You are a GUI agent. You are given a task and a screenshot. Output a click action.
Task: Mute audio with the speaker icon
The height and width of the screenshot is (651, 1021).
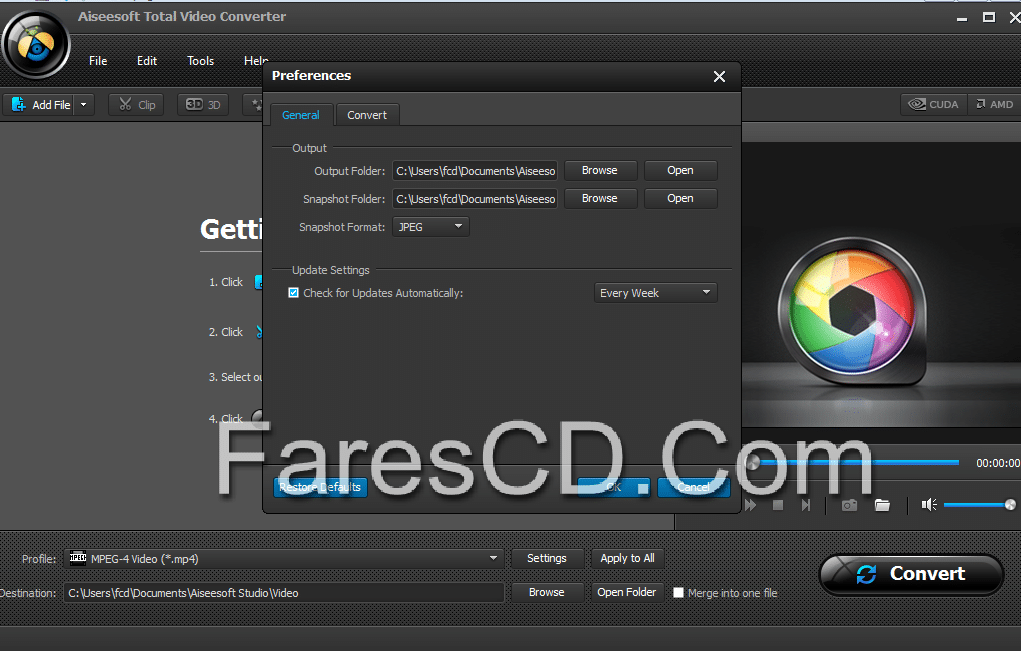929,505
